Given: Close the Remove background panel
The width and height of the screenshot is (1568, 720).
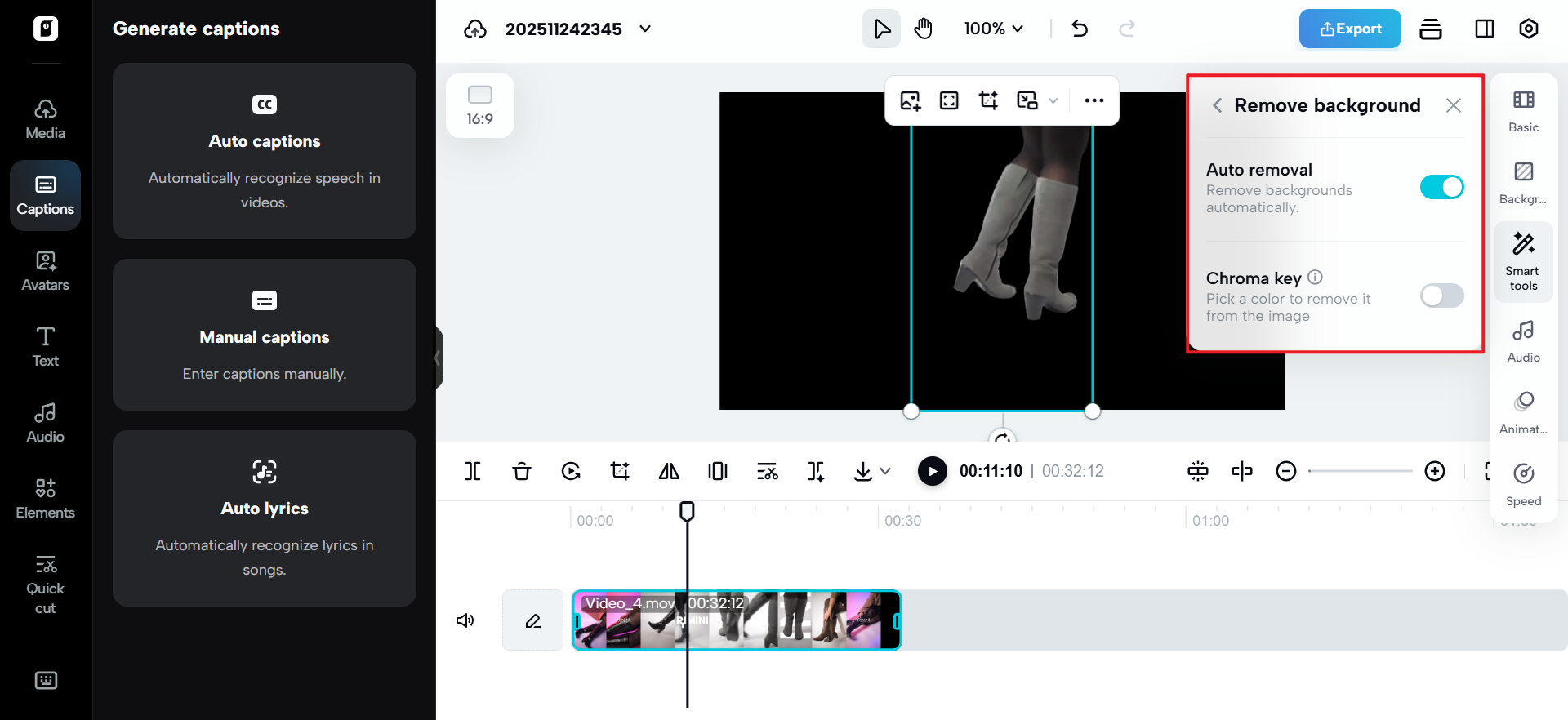Looking at the screenshot, I should (x=1454, y=105).
